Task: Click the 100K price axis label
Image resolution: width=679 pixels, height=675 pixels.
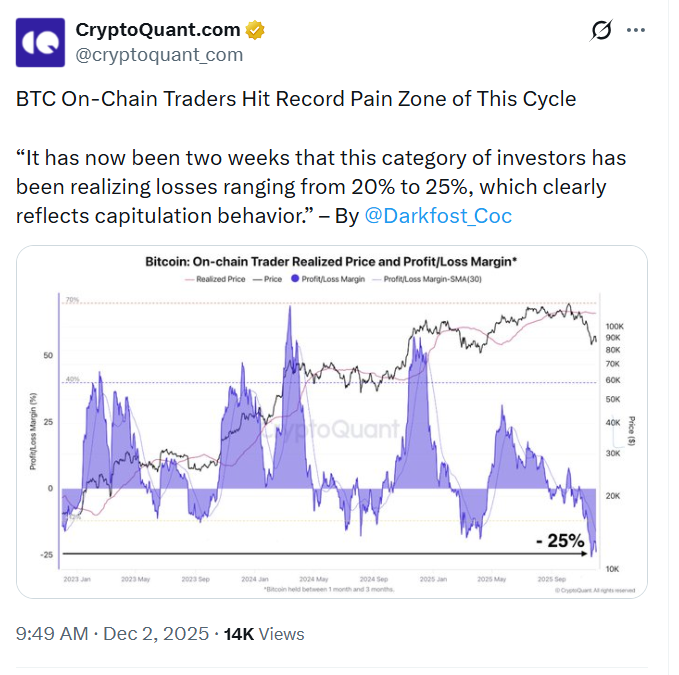Action: [615, 327]
